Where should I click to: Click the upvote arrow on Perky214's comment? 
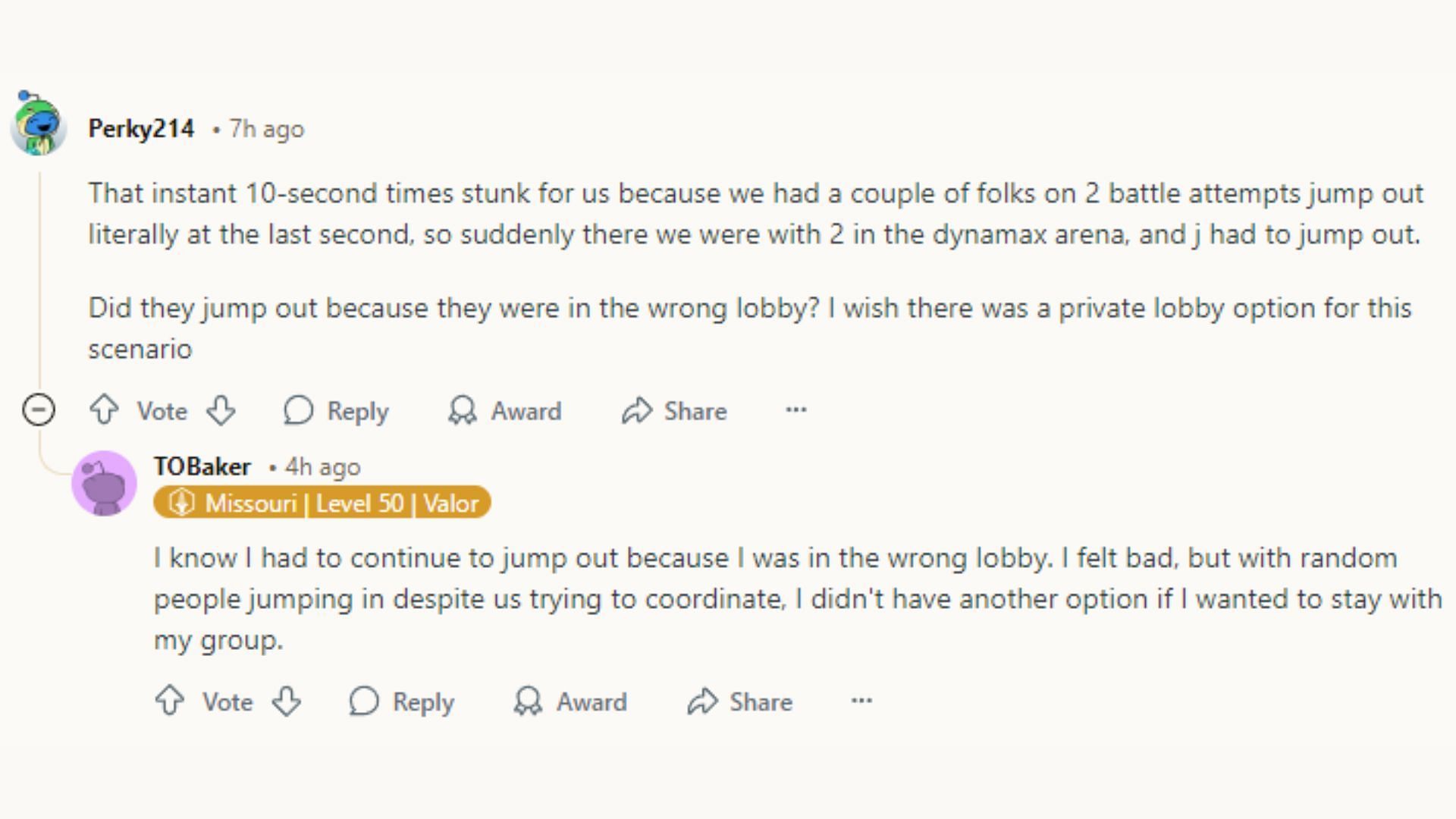pyautogui.click(x=104, y=410)
